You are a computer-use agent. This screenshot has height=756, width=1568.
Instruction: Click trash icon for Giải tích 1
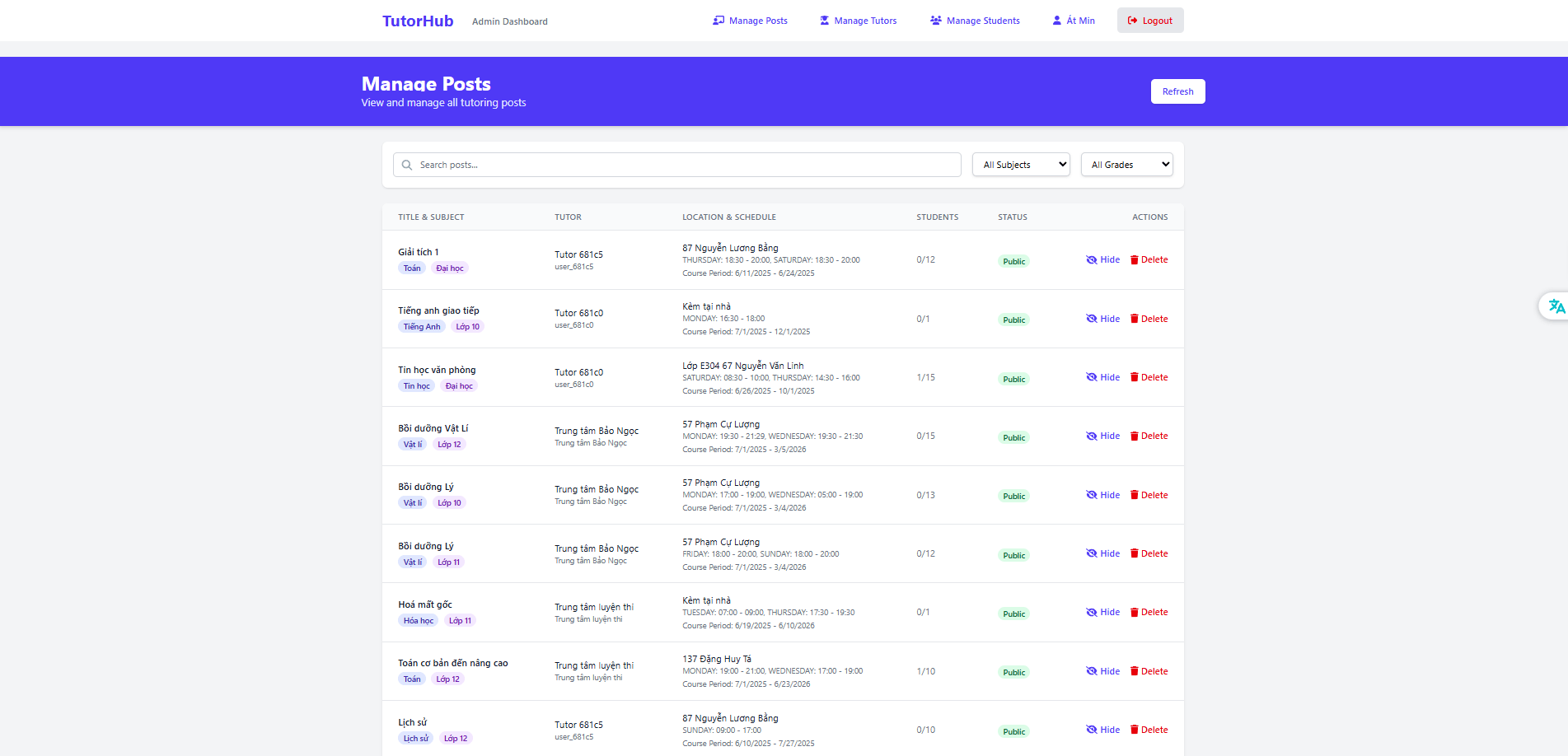1135,260
